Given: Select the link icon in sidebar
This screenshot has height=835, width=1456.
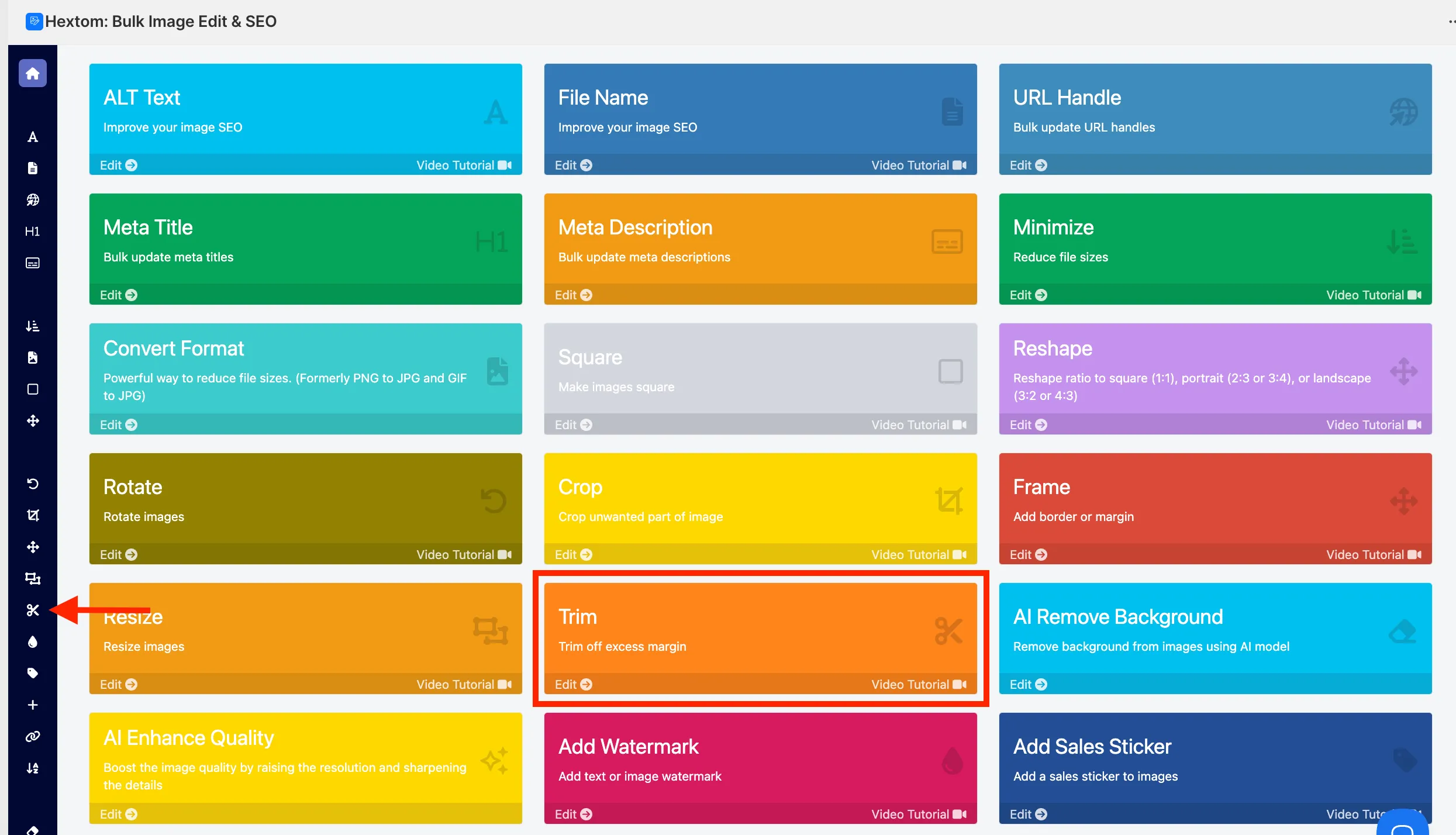Looking at the screenshot, I should pyautogui.click(x=33, y=736).
